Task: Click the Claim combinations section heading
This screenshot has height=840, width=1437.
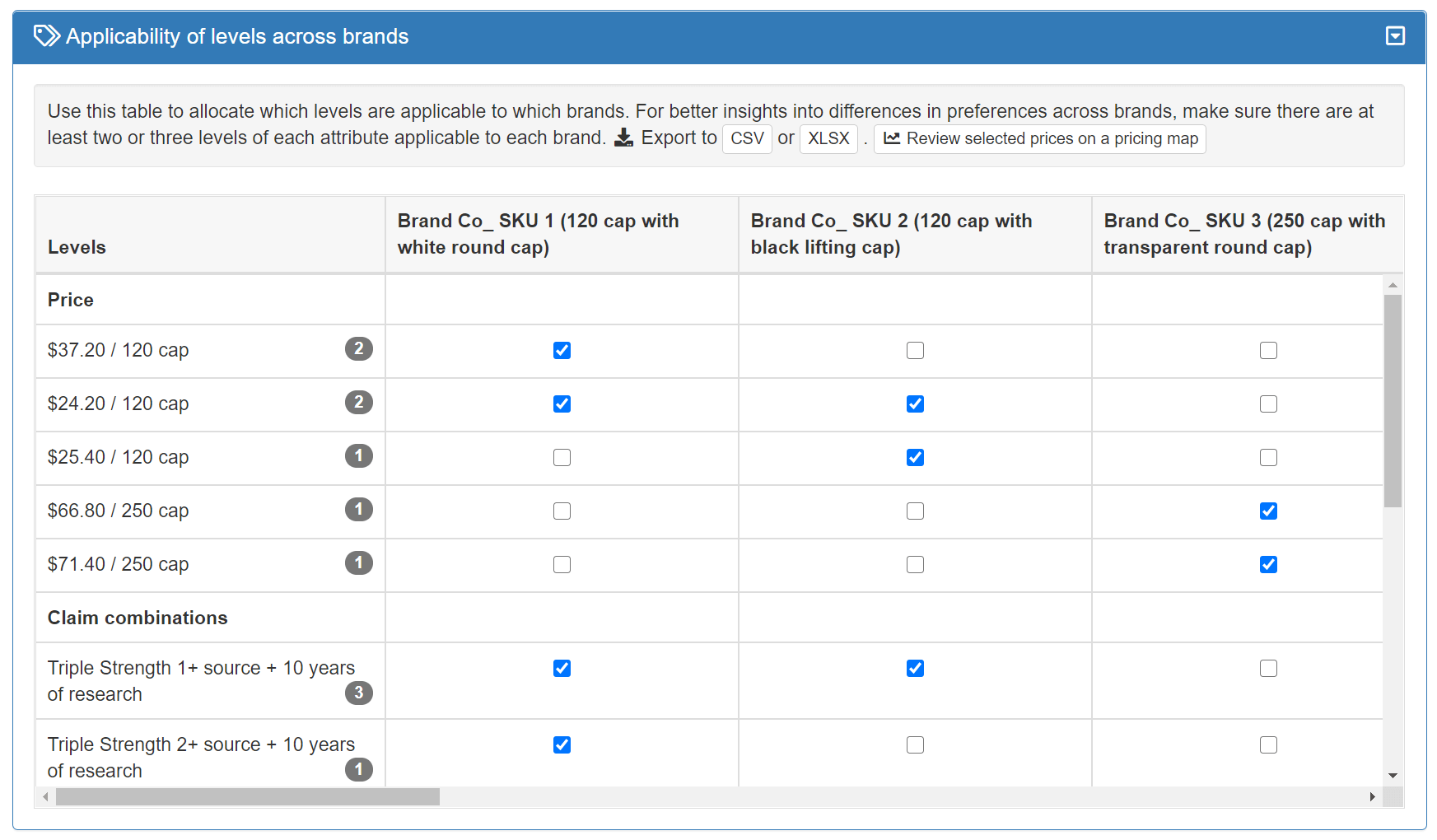Action: click(138, 618)
